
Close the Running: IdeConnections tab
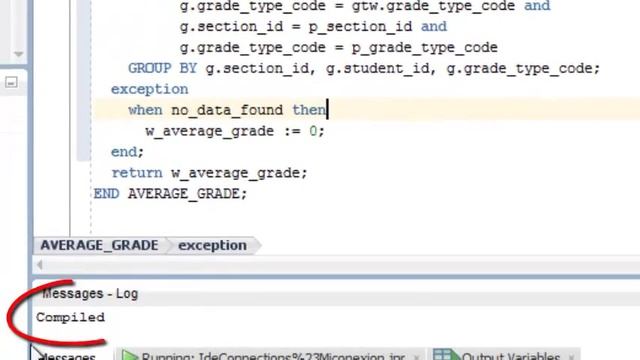coord(416,357)
